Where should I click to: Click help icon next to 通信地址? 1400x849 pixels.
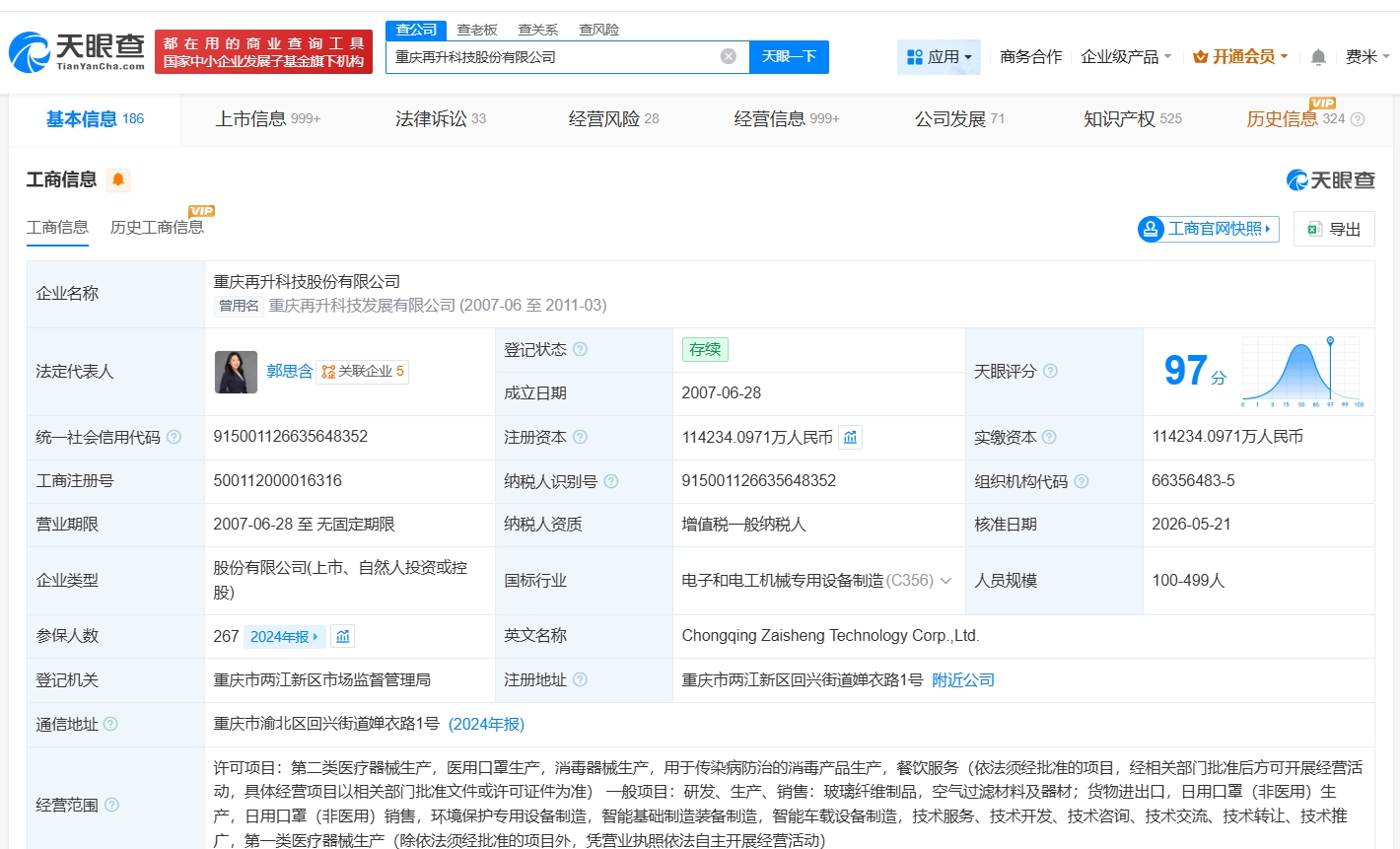pos(110,724)
